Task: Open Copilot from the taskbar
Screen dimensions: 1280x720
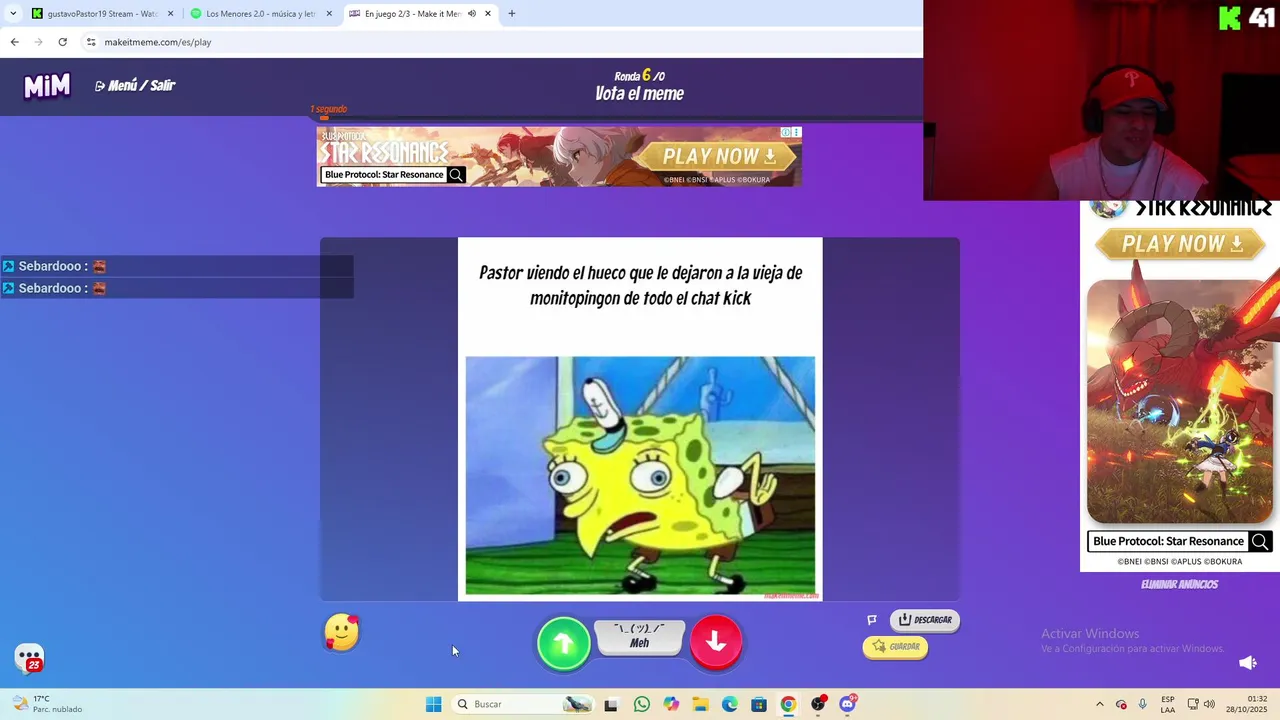Action: pyautogui.click(x=671, y=704)
